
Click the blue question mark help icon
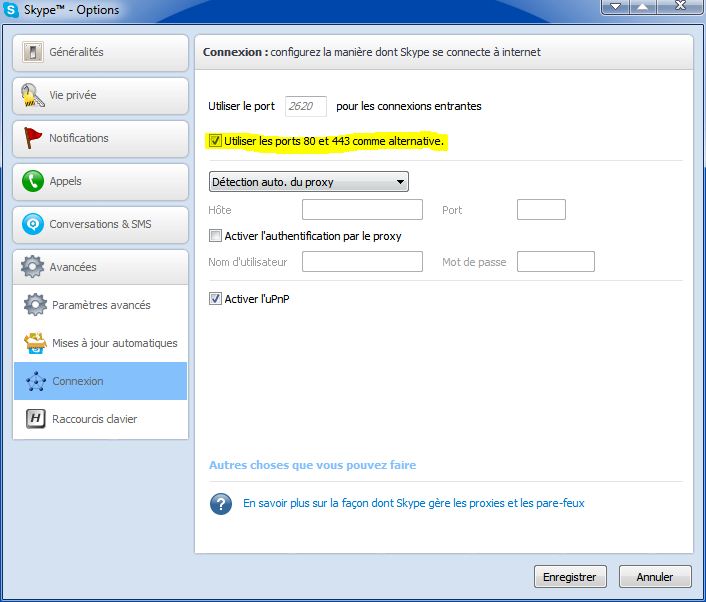coord(221,504)
